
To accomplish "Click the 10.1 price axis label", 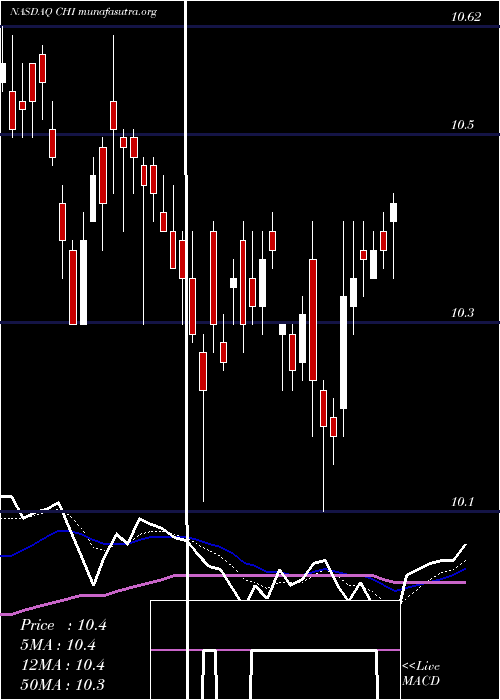I will pos(462,502).
